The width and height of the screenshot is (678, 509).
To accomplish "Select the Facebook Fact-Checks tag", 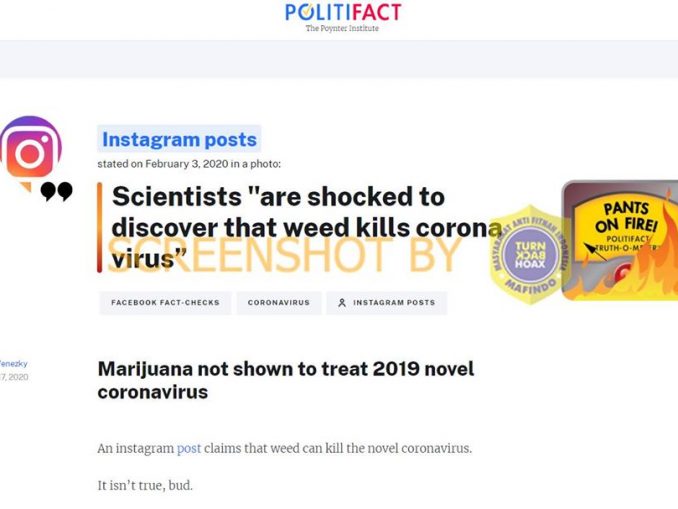I will 165,303.
